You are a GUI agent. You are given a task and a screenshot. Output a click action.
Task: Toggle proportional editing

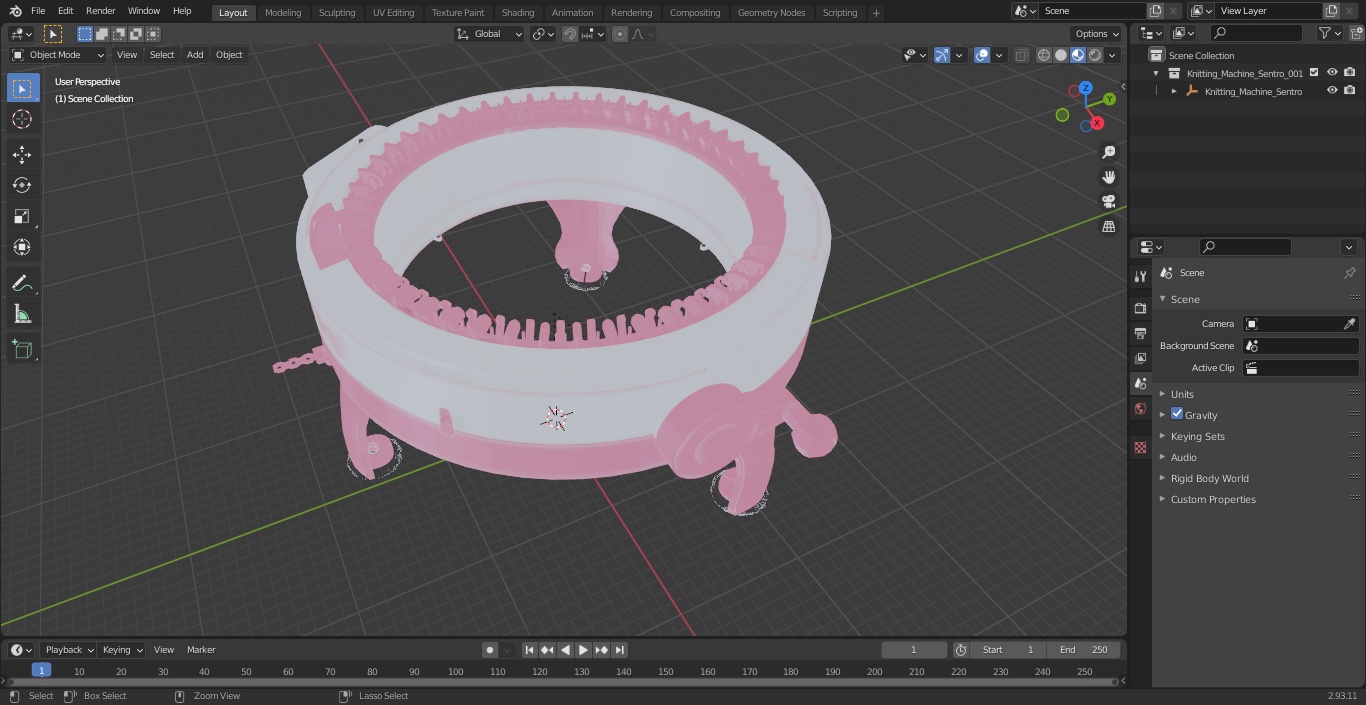pos(620,34)
